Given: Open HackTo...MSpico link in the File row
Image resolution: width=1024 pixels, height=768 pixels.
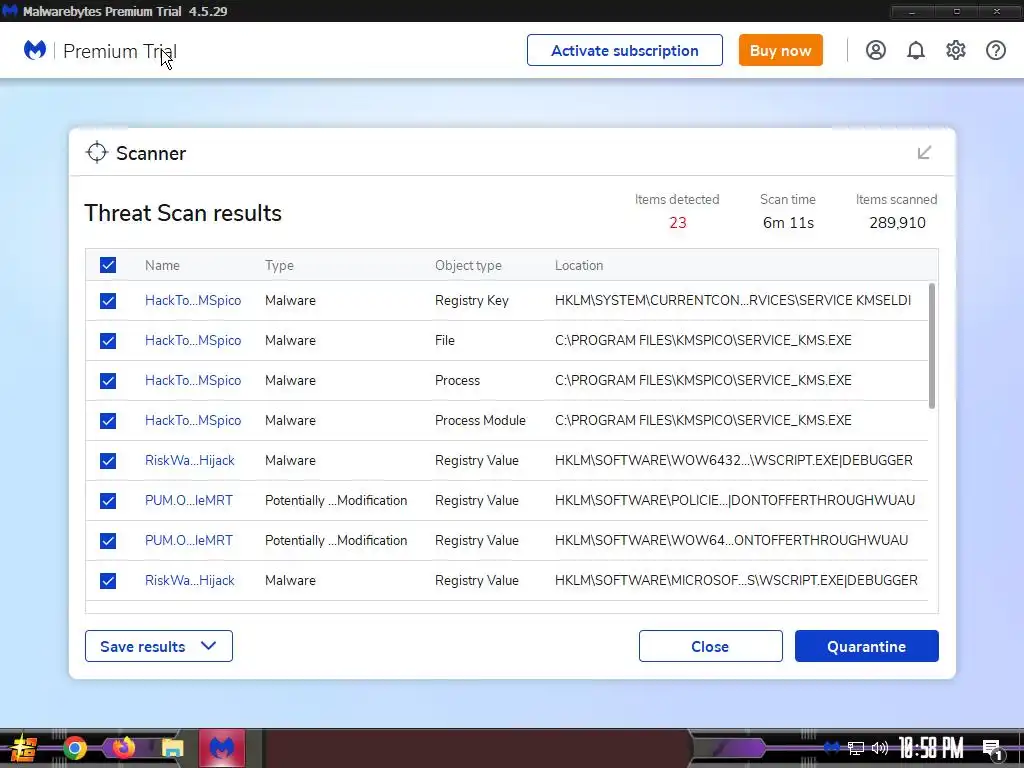Looking at the screenshot, I should [193, 340].
